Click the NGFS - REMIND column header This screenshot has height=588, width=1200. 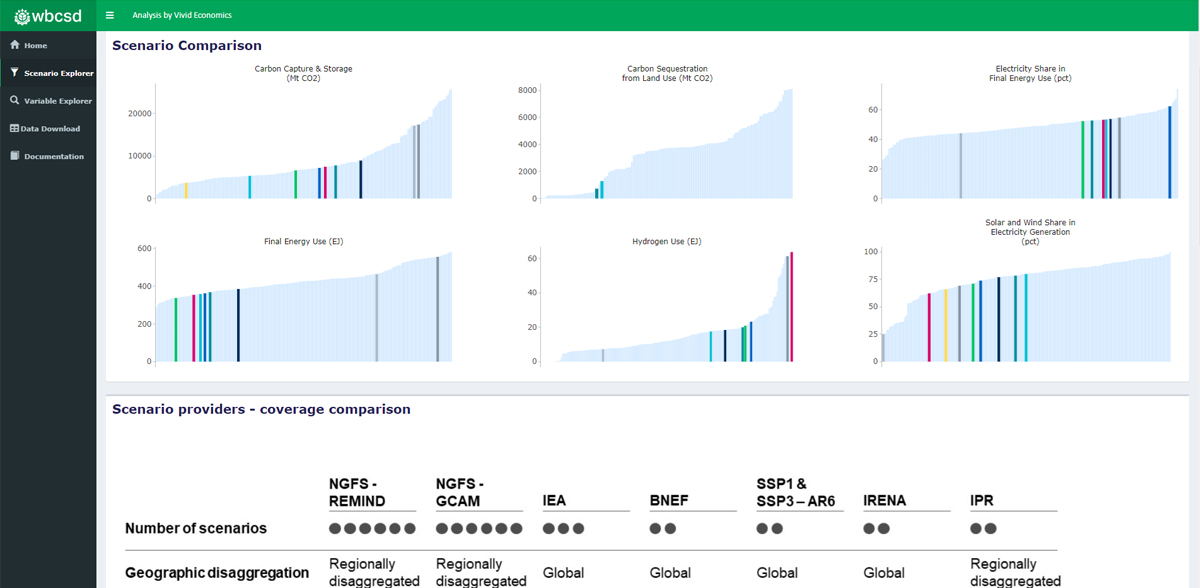coord(357,492)
